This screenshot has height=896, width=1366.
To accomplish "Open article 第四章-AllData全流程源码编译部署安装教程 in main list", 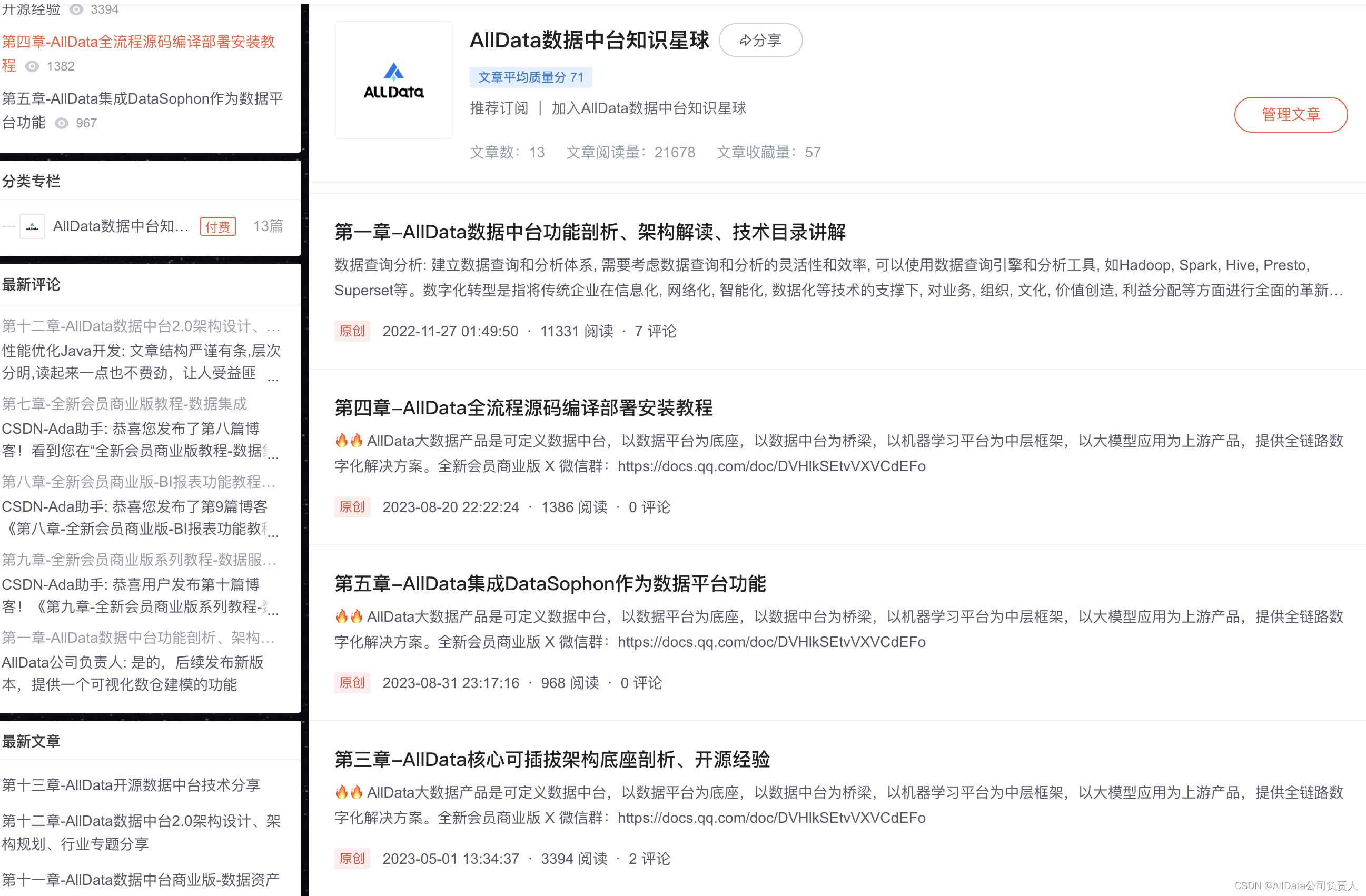I will (523, 407).
